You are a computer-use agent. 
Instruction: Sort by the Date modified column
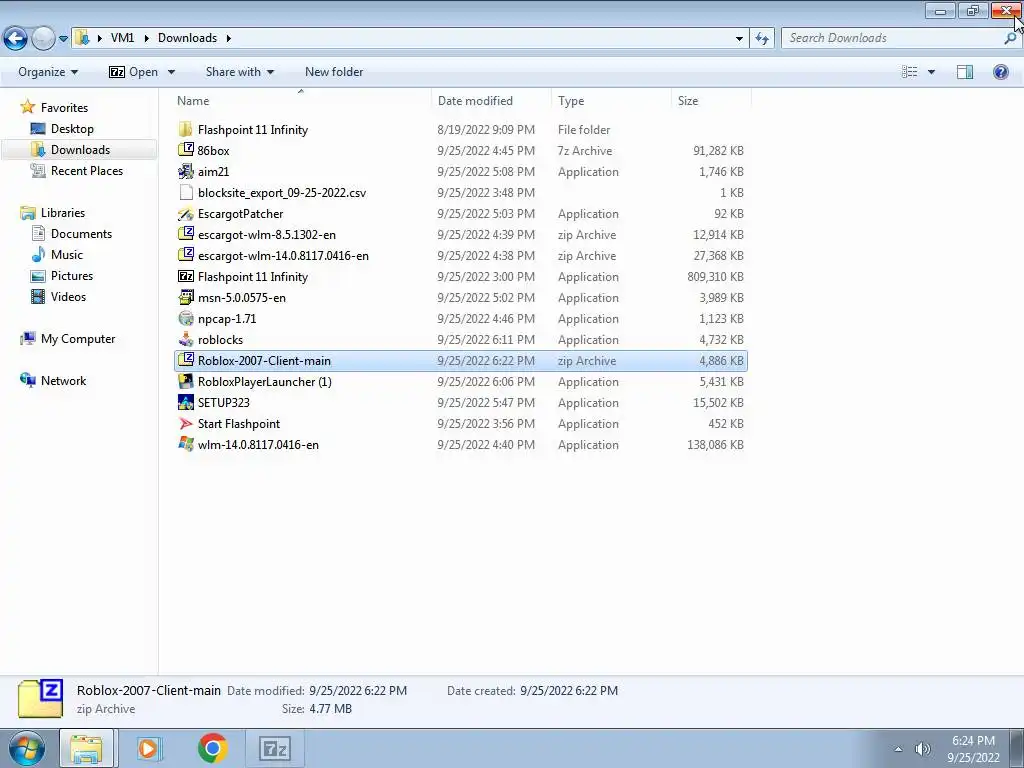[491, 101]
